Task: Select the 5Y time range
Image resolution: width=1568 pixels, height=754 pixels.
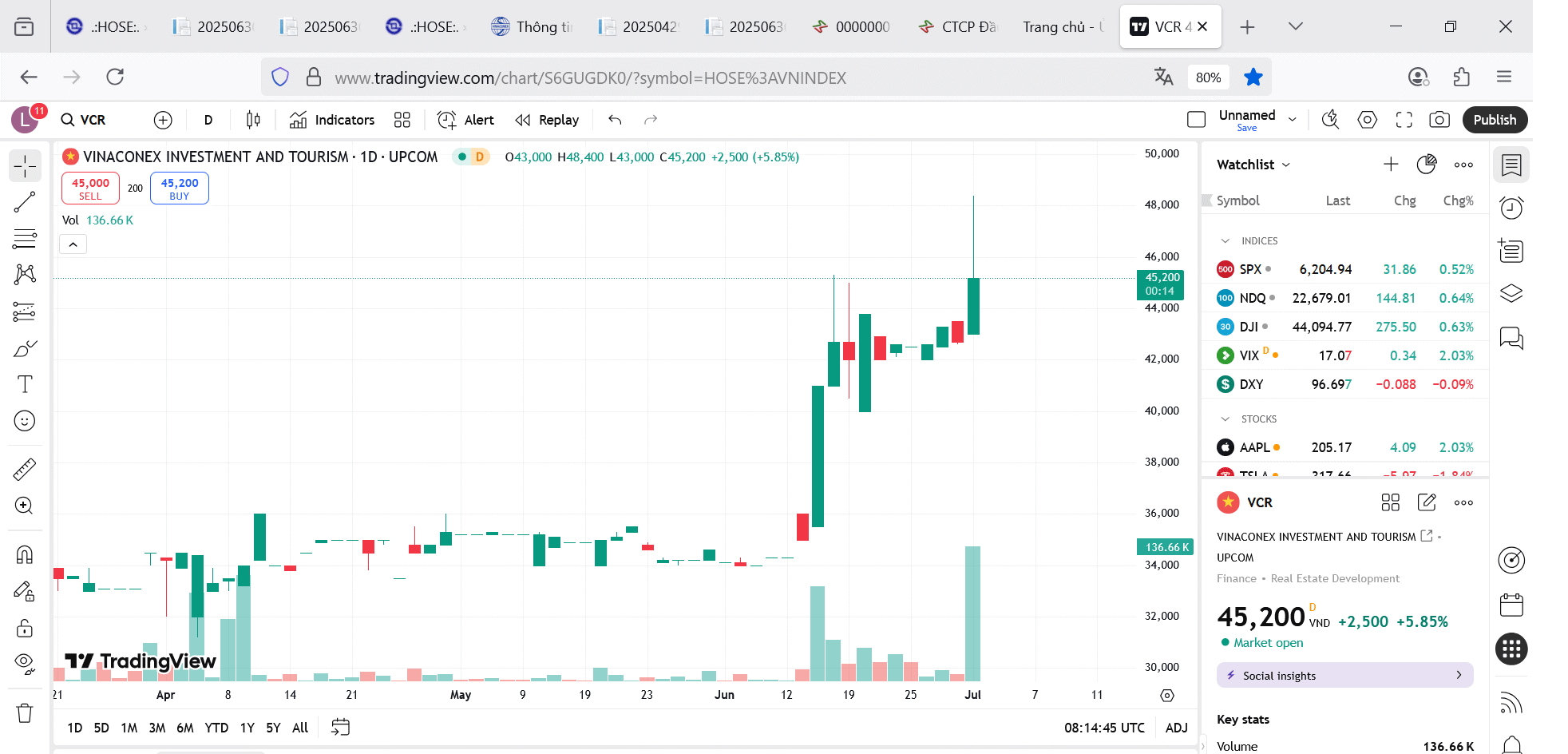Action: (272, 728)
